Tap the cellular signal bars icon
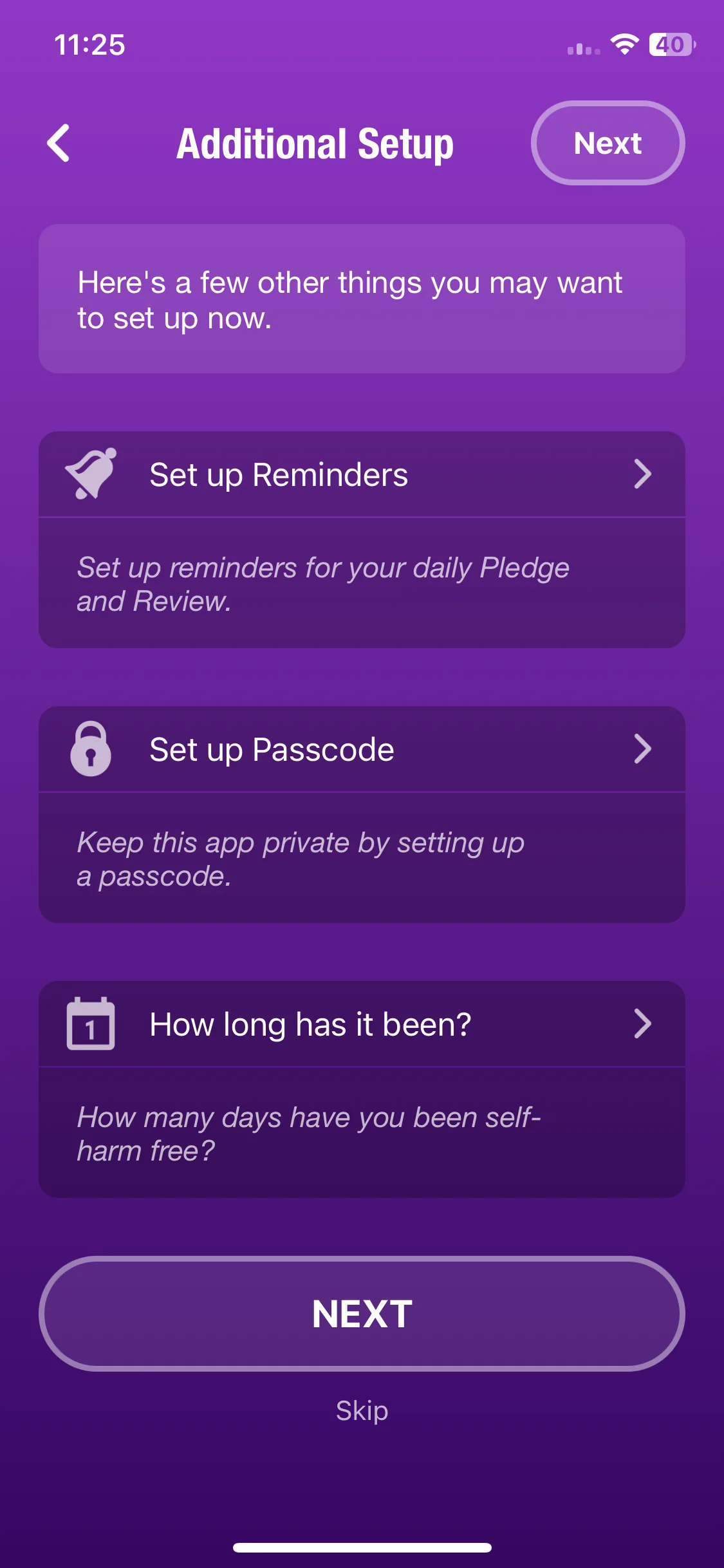The width and height of the screenshot is (724, 1568). 584,49
